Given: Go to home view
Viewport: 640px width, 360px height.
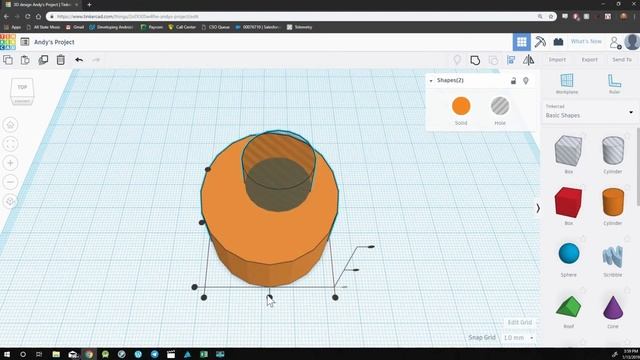Looking at the screenshot, I should 11,124.
